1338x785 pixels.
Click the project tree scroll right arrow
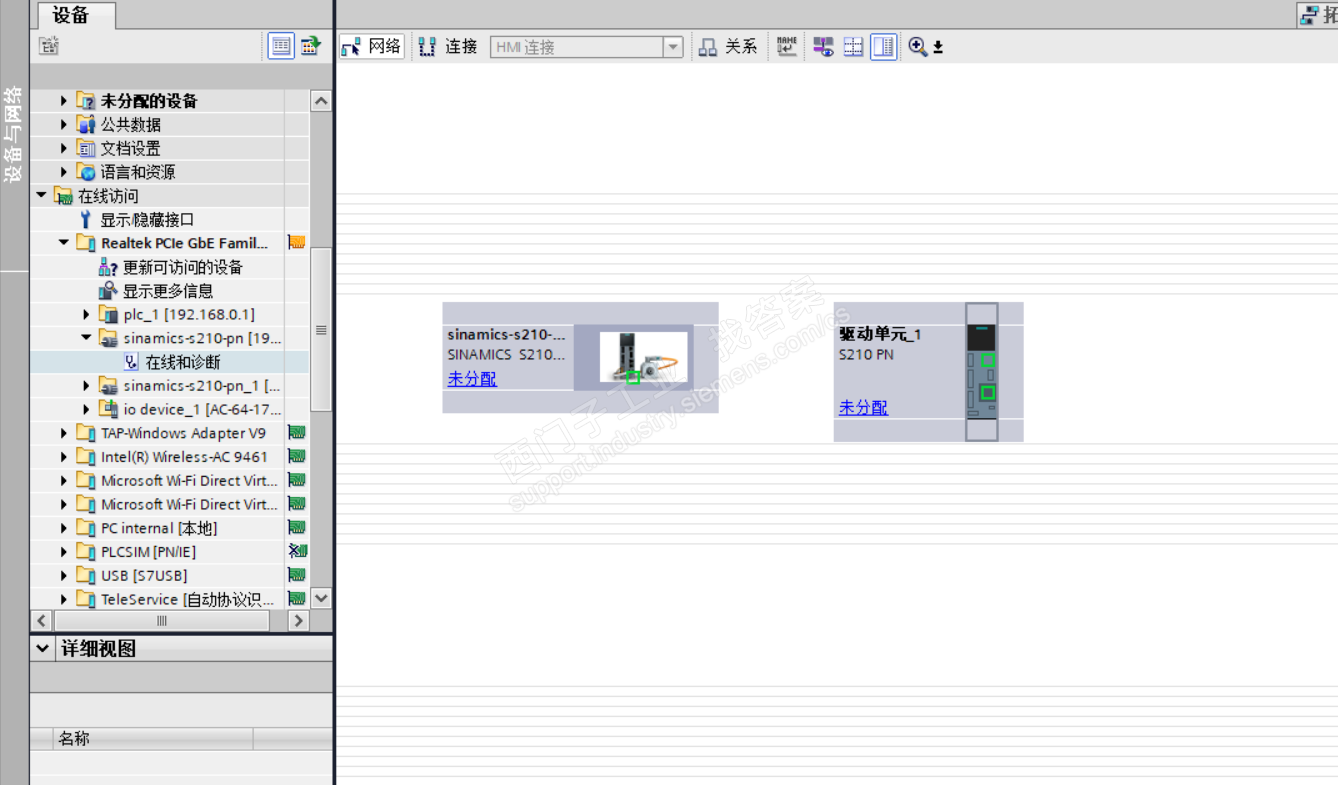298,621
